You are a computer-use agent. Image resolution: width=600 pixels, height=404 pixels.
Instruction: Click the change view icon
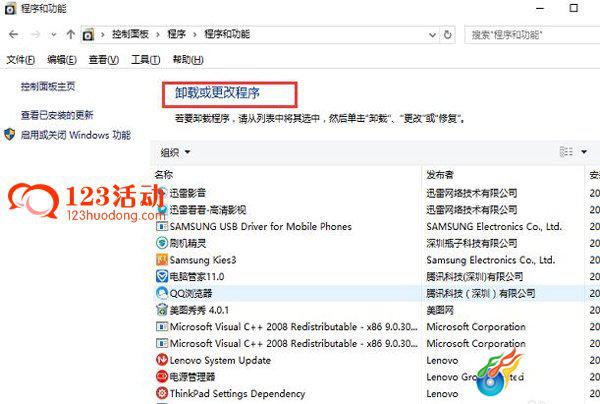[x=566, y=152]
